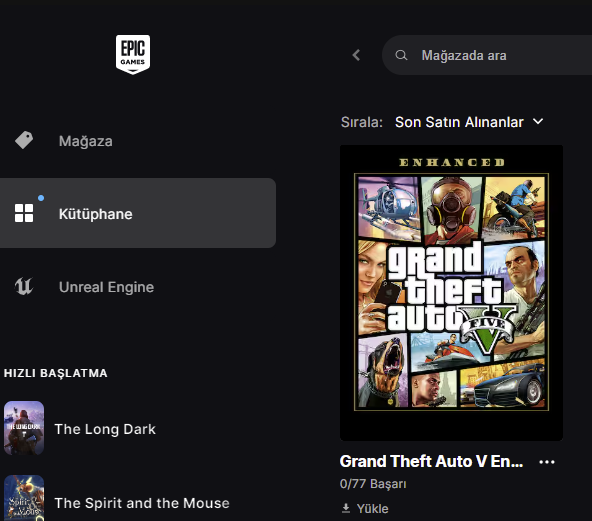Viewport: 592px width, 521px height.
Task: Focus the Mağazada ara search field
Action: click(487, 55)
